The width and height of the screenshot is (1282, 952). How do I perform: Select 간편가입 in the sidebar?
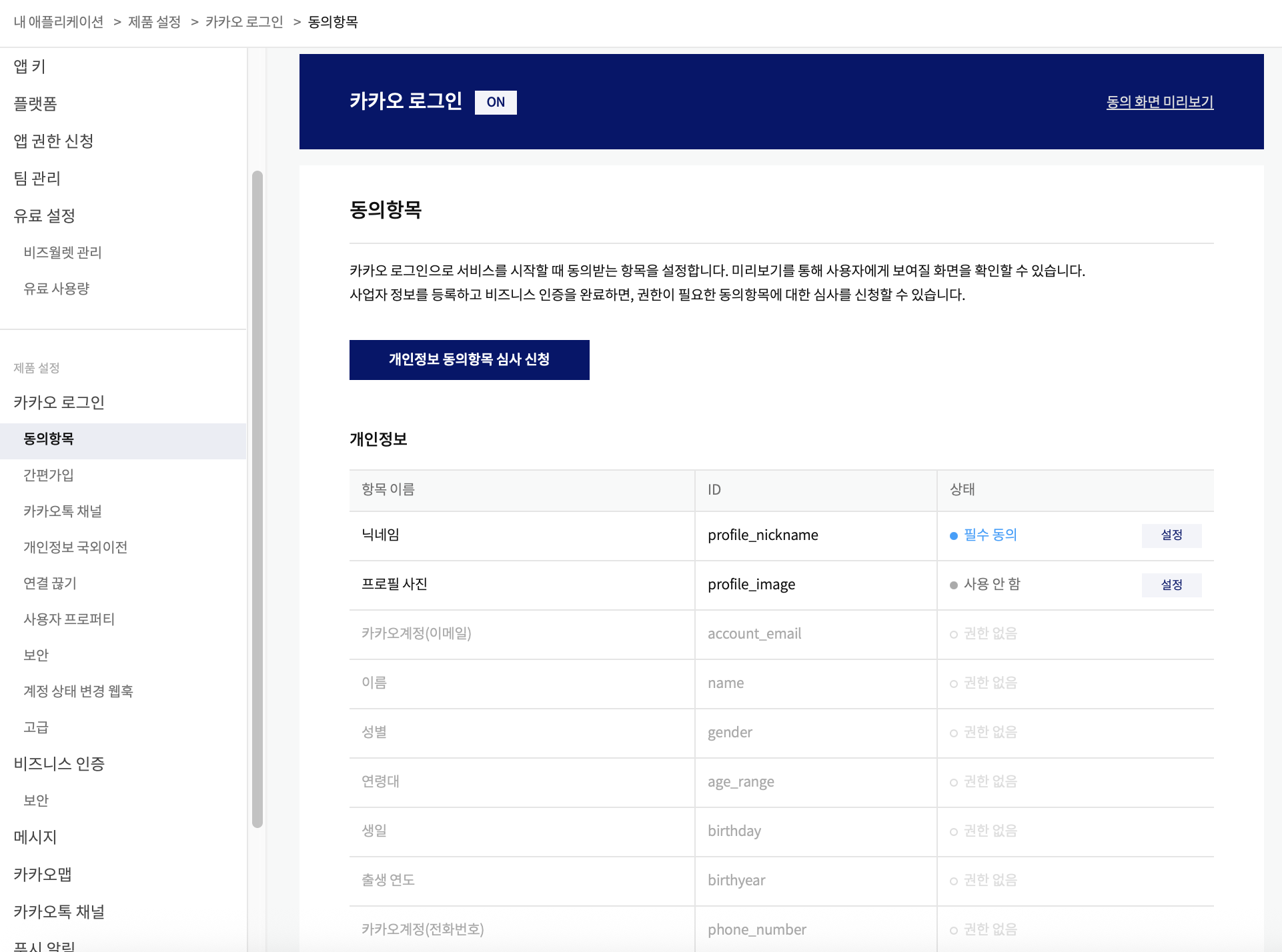click(x=49, y=475)
